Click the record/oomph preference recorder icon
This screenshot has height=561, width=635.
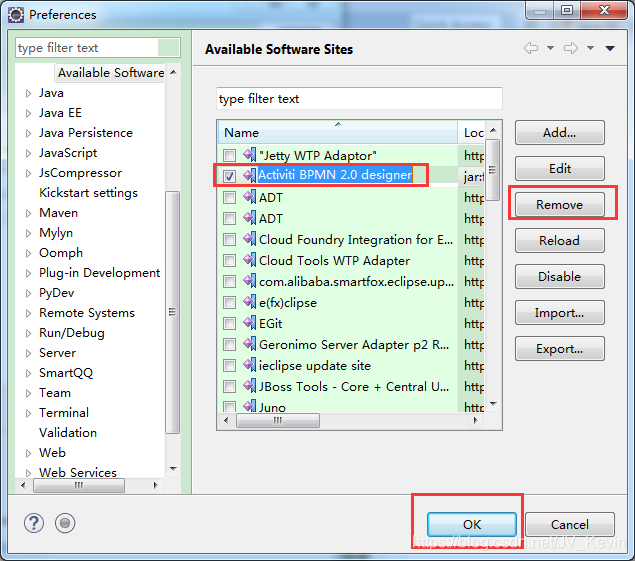[x=65, y=523]
